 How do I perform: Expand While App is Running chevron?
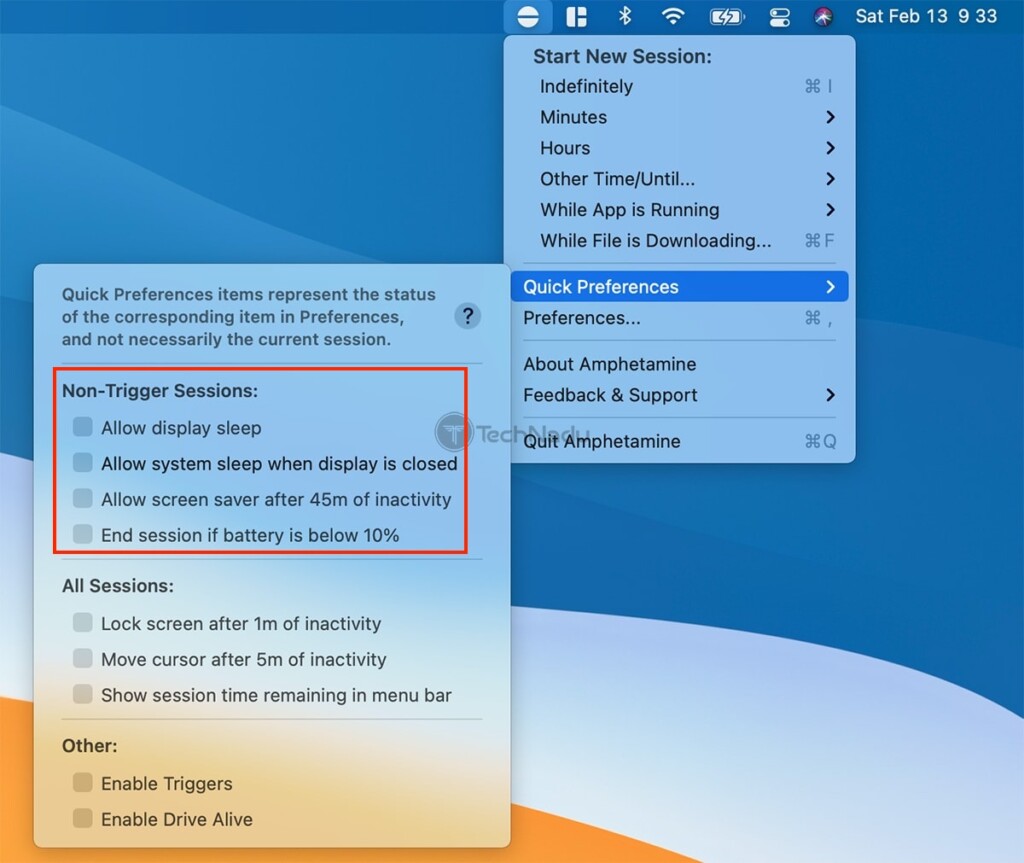(830, 209)
